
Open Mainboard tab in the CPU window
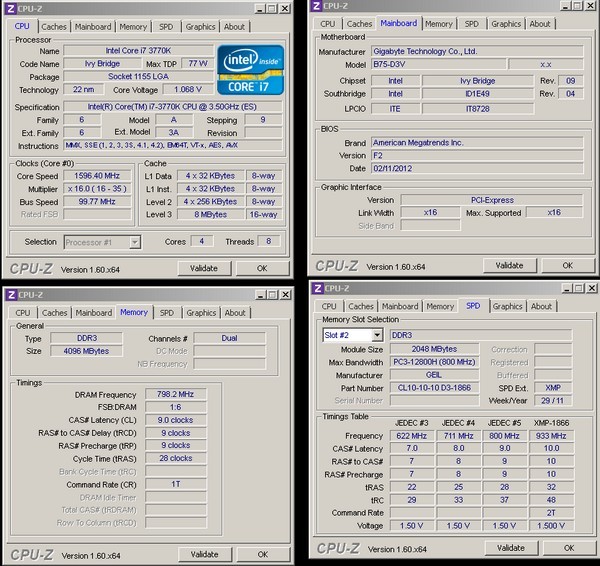point(93,27)
